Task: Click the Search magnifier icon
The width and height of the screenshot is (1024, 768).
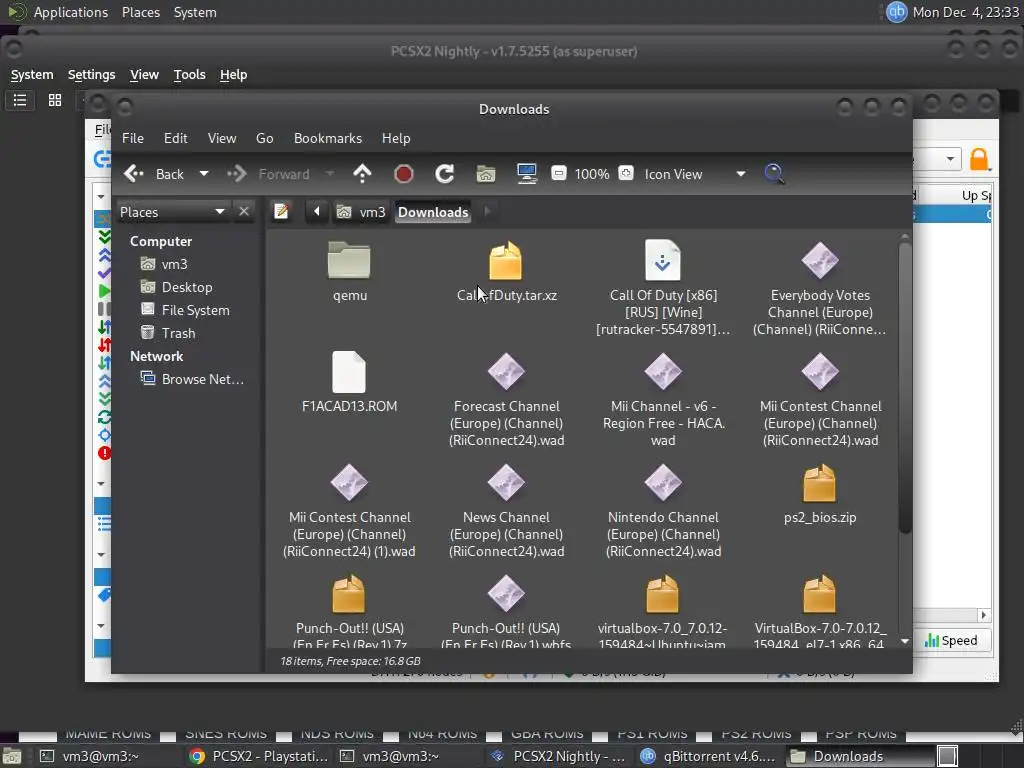Action: coord(774,174)
